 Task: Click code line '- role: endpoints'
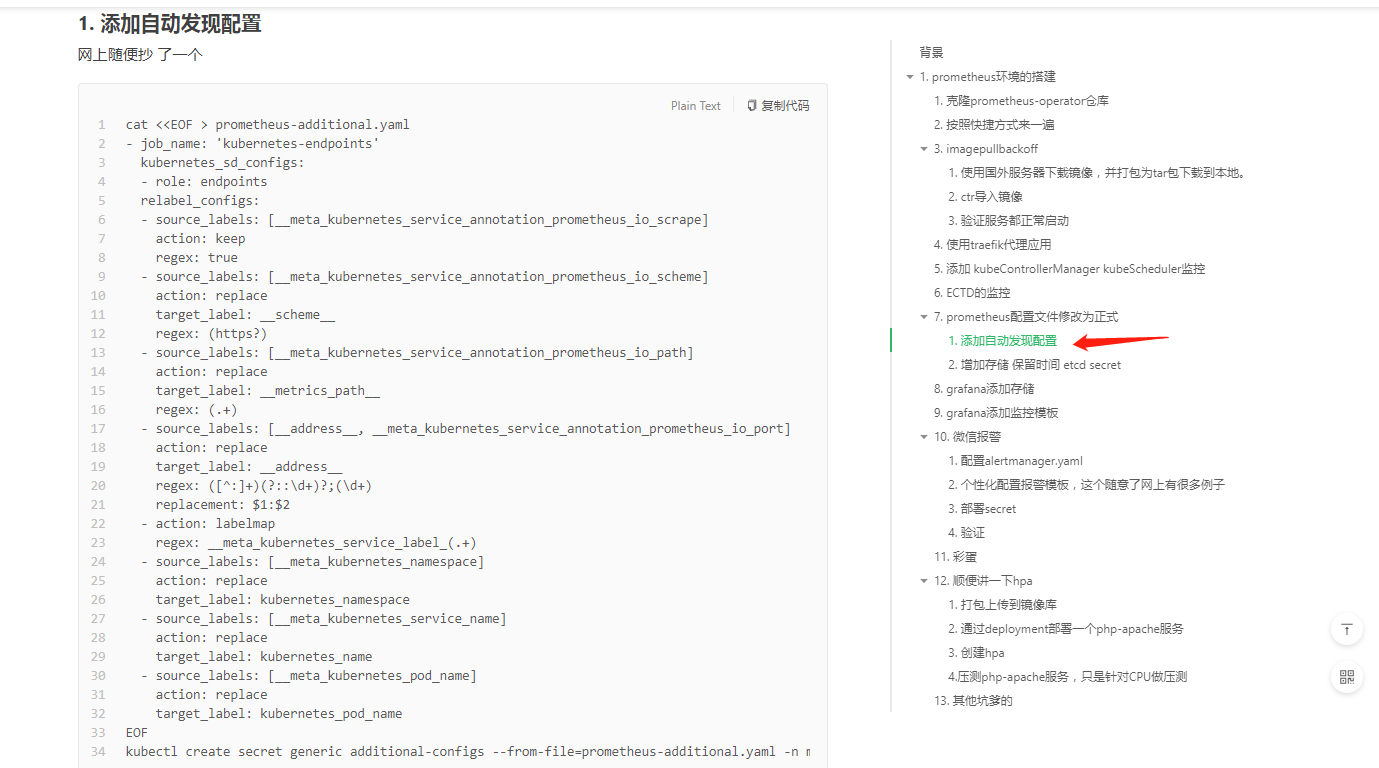204,182
